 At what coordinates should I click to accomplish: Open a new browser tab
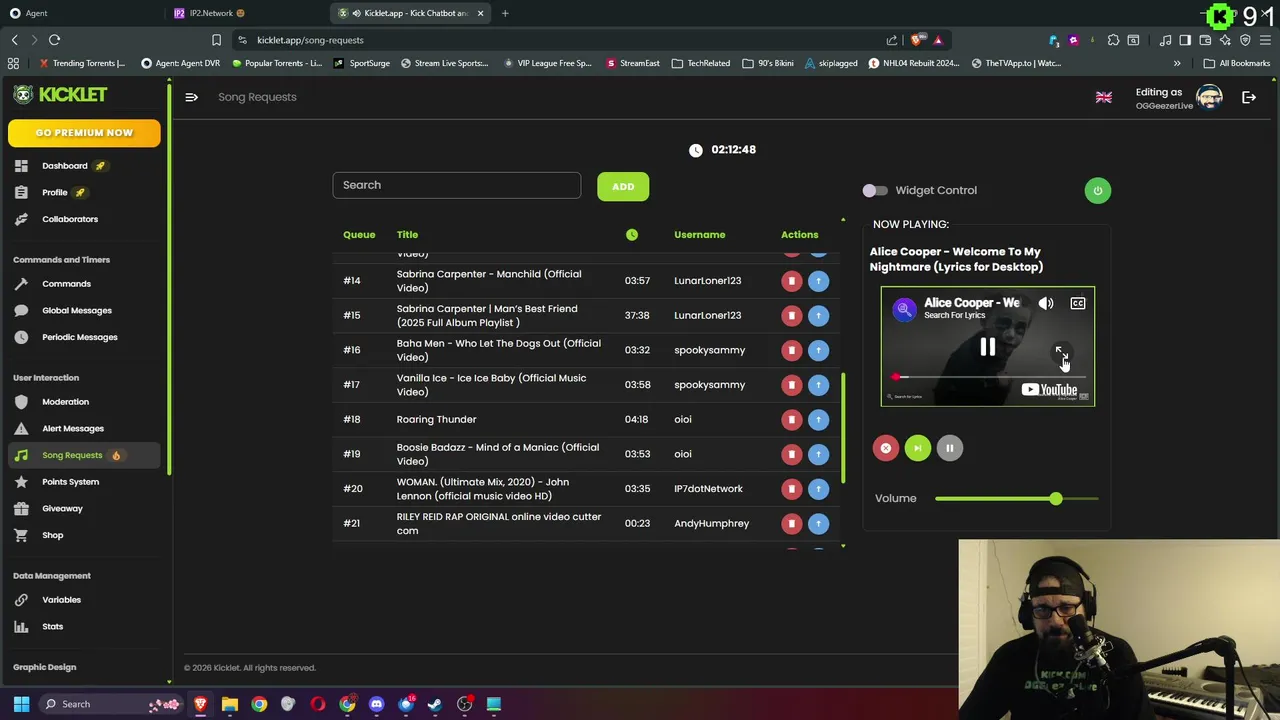(505, 13)
